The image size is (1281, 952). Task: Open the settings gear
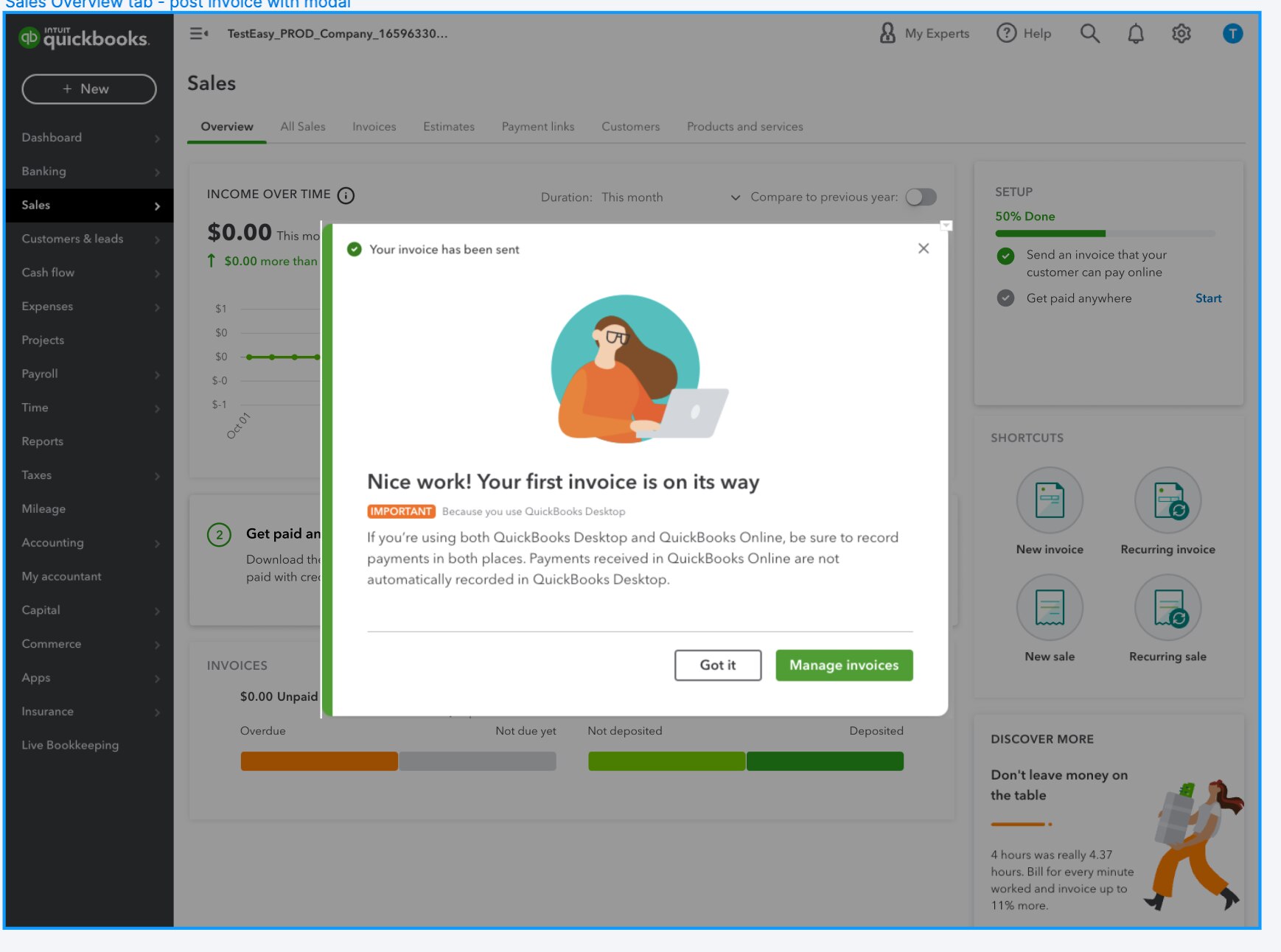tap(1181, 33)
